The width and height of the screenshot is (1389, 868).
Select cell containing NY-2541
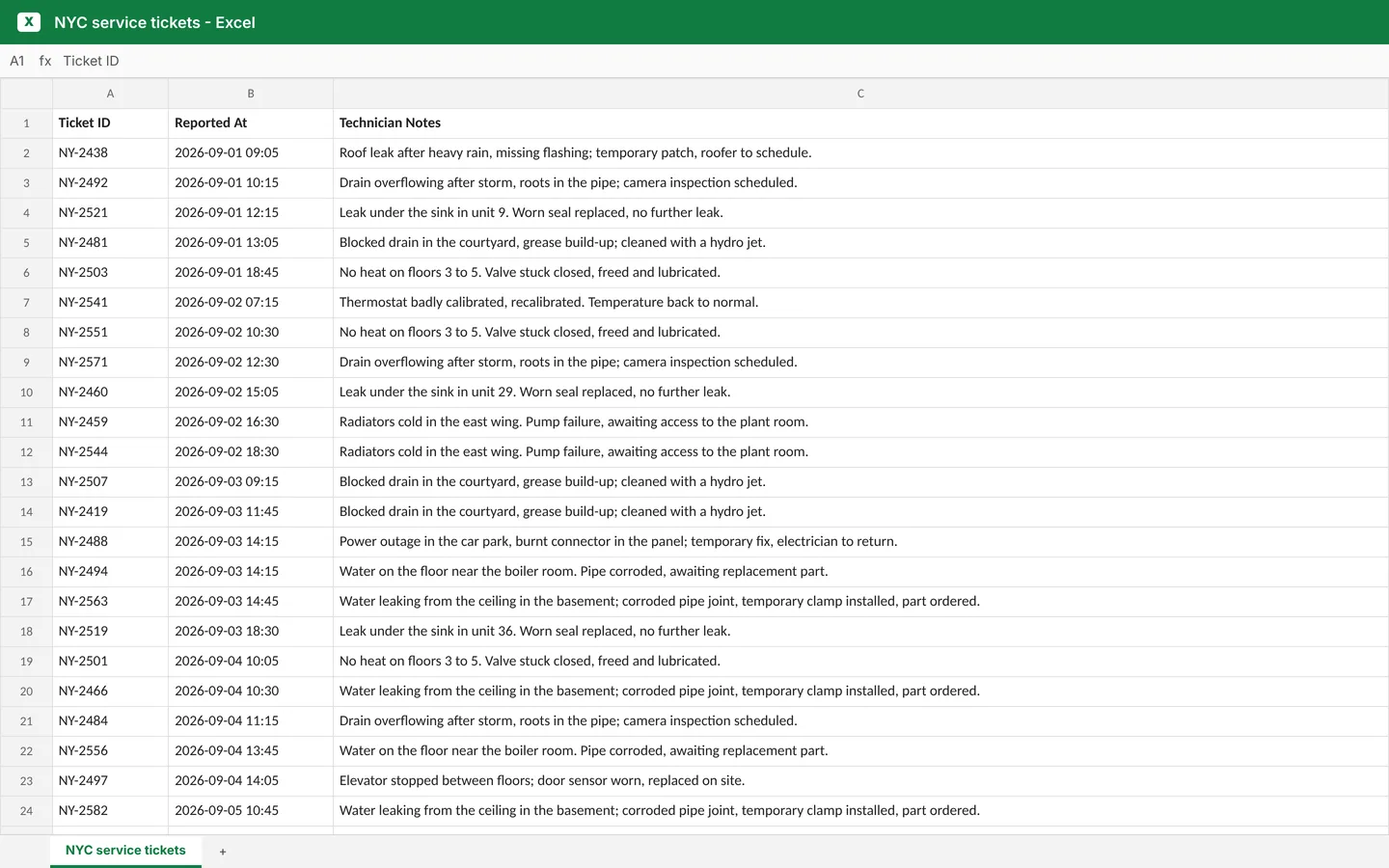110,303
